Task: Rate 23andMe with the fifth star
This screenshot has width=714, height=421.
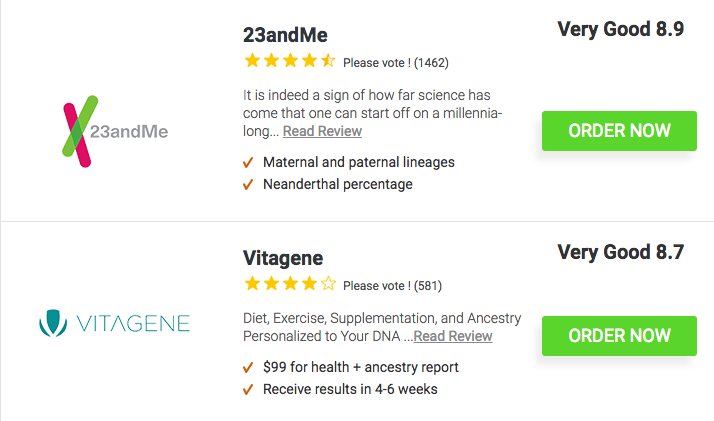Action: 327,61
